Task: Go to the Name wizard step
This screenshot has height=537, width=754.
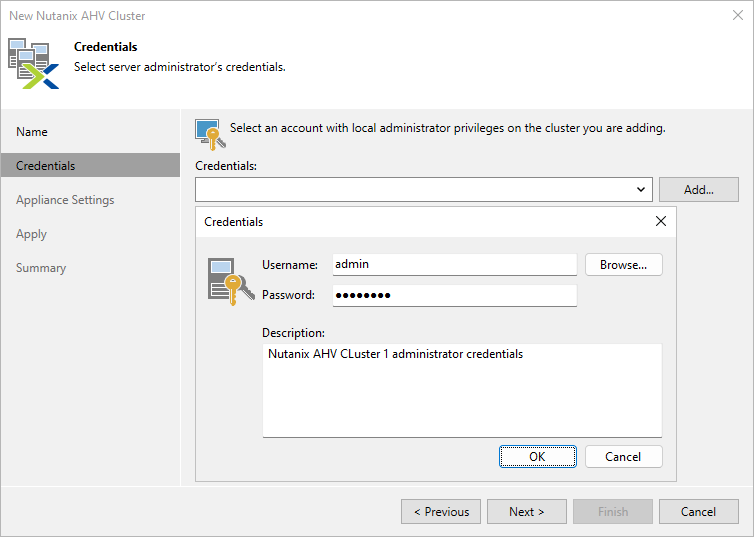Action: pos(32,132)
